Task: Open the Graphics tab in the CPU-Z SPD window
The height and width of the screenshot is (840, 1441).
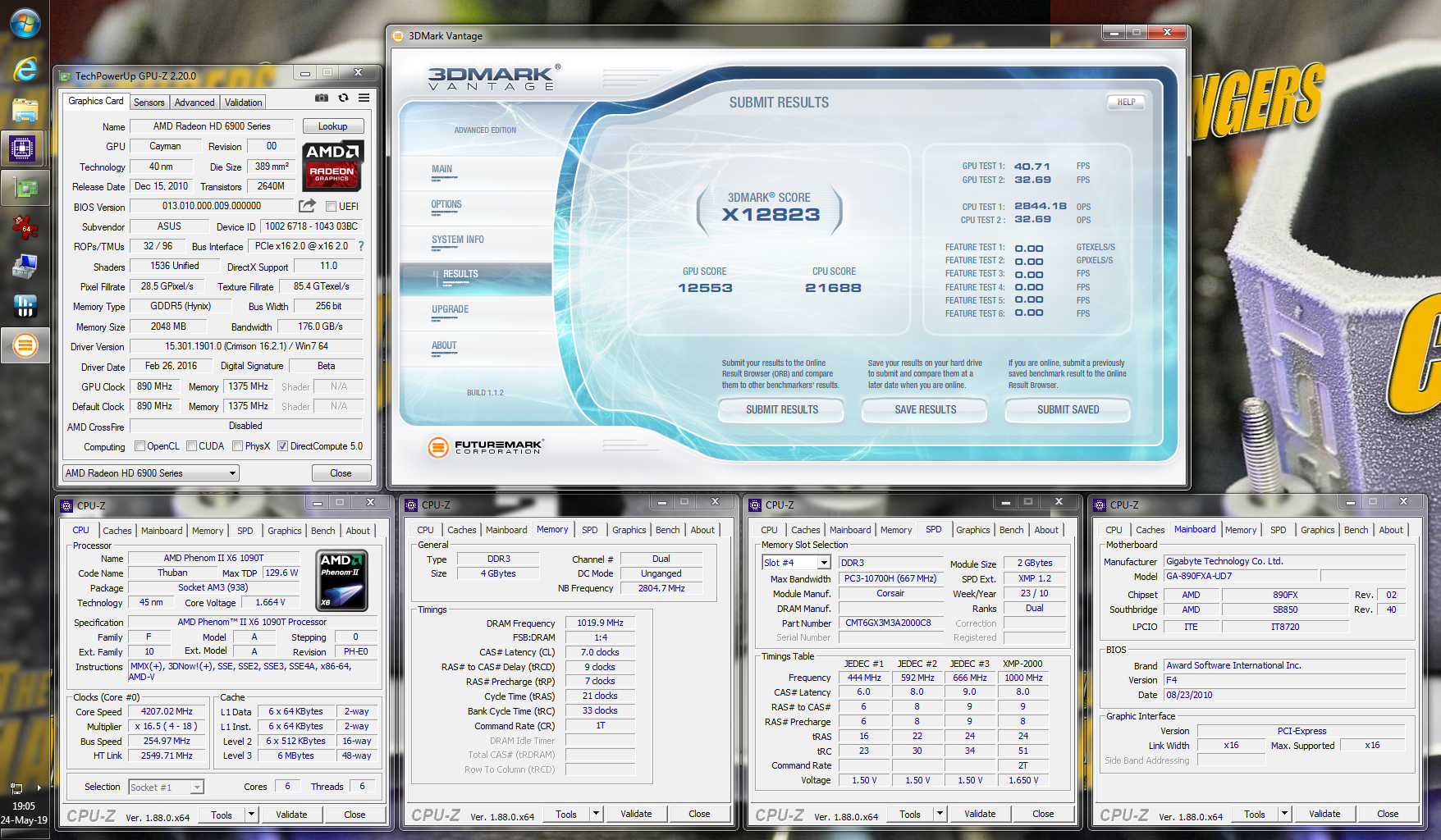Action: pyautogui.click(x=973, y=530)
